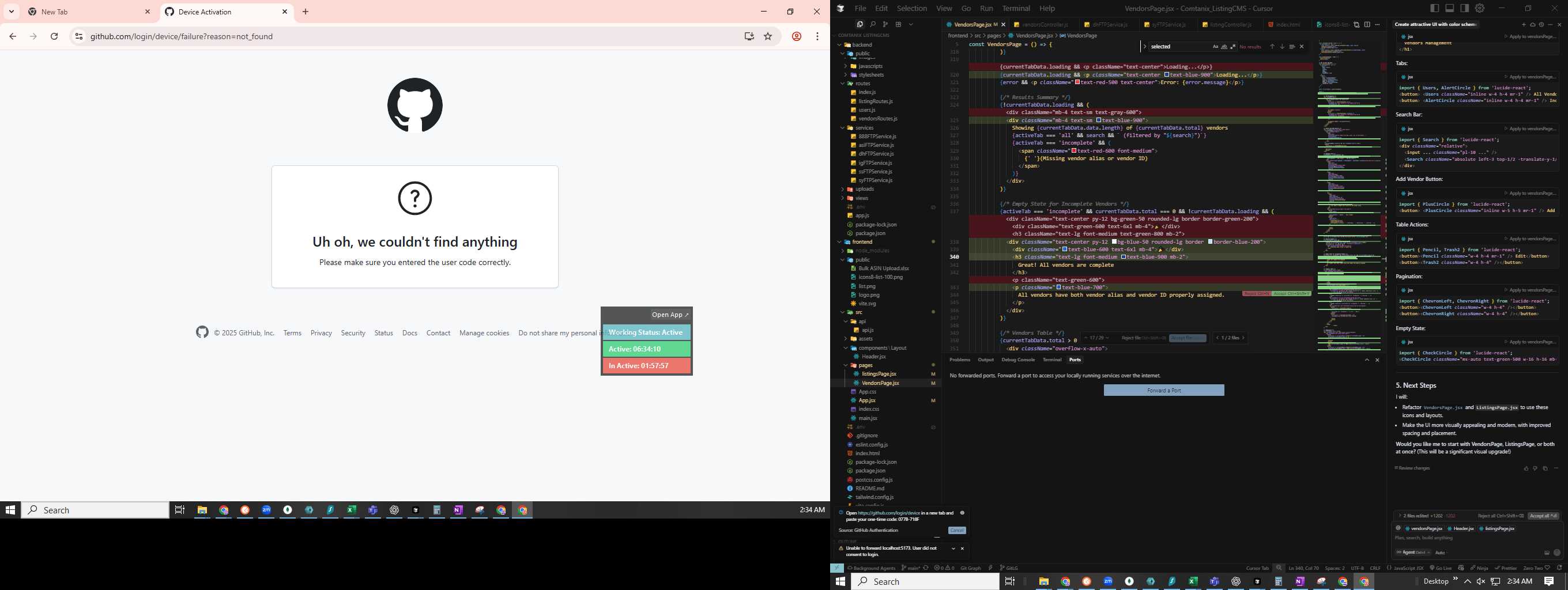
Task: Switch to the Problems panel tab
Action: click(959, 360)
